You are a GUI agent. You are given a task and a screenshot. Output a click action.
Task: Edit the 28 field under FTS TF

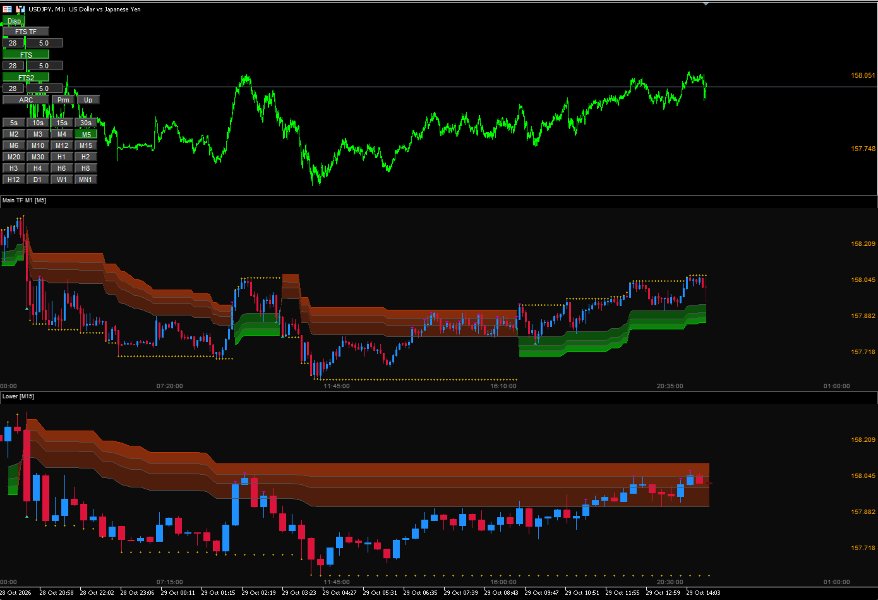coord(13,43)
